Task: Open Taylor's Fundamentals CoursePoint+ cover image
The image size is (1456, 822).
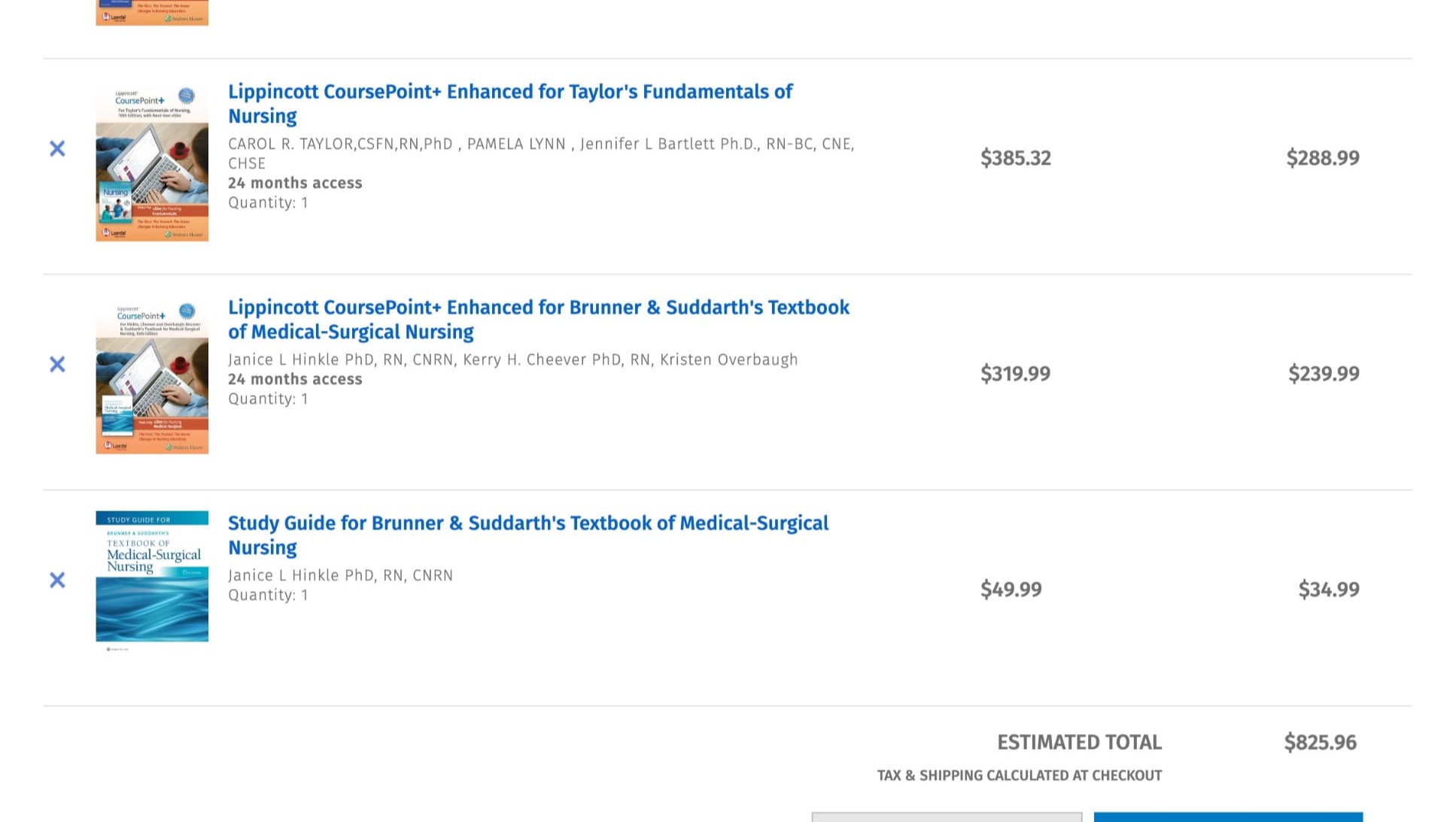Action: [152, 162]
